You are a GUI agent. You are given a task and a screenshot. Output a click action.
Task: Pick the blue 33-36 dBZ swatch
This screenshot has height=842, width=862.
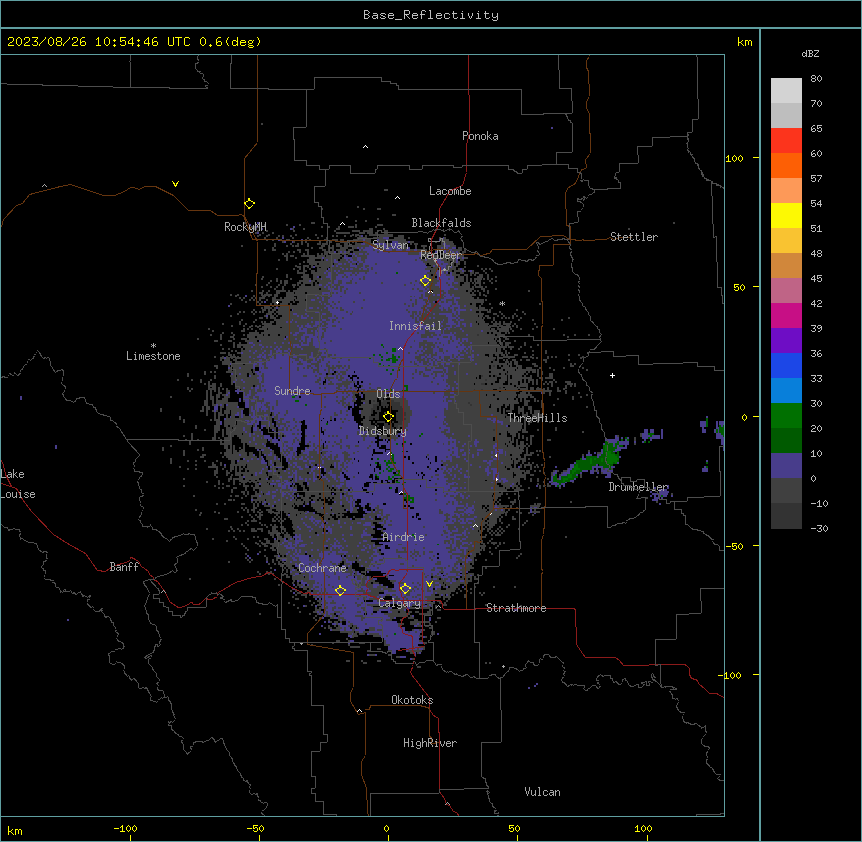786,365
